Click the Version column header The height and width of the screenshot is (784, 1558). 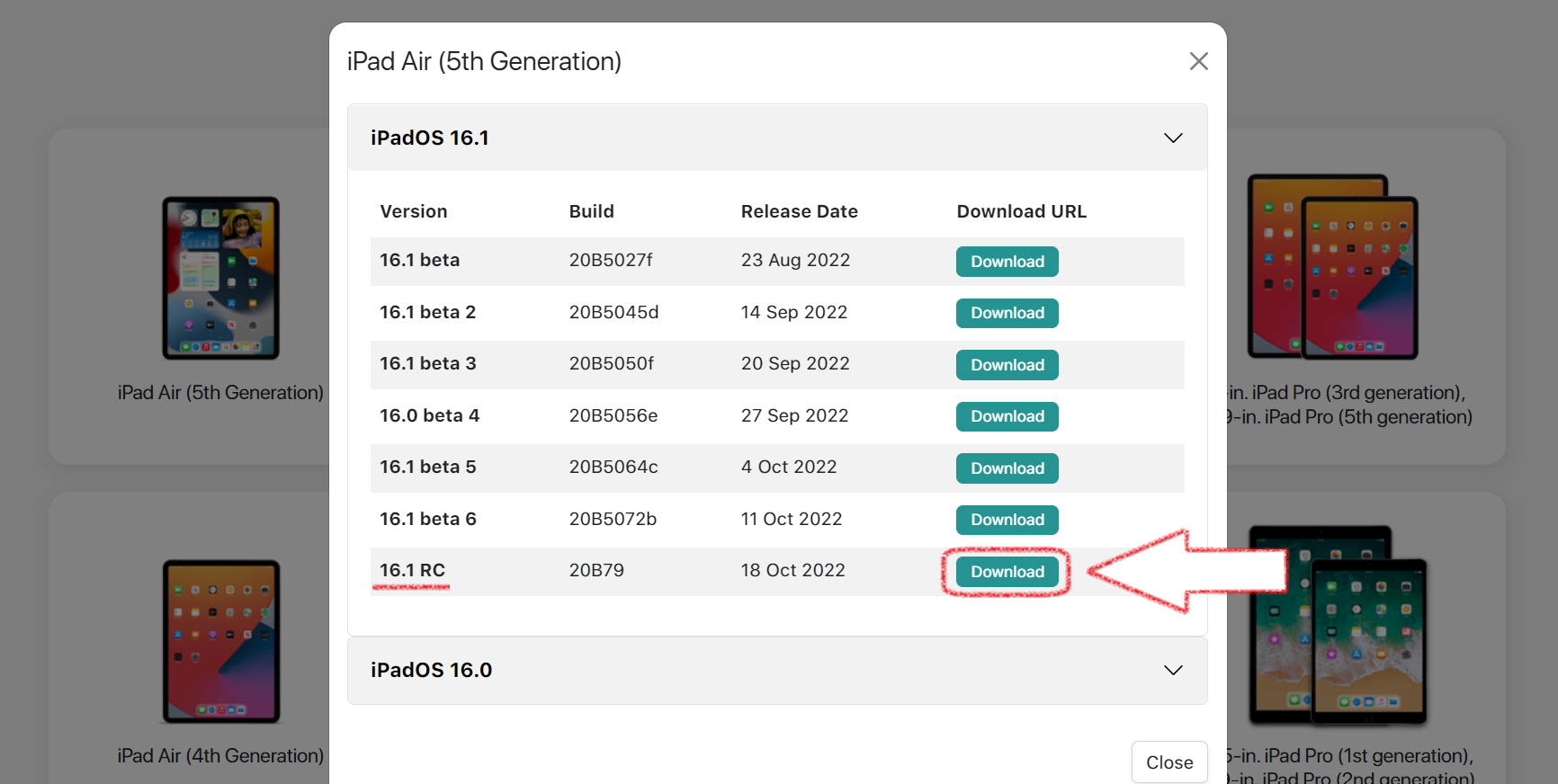pyautogui.click(x=414, y=211)
